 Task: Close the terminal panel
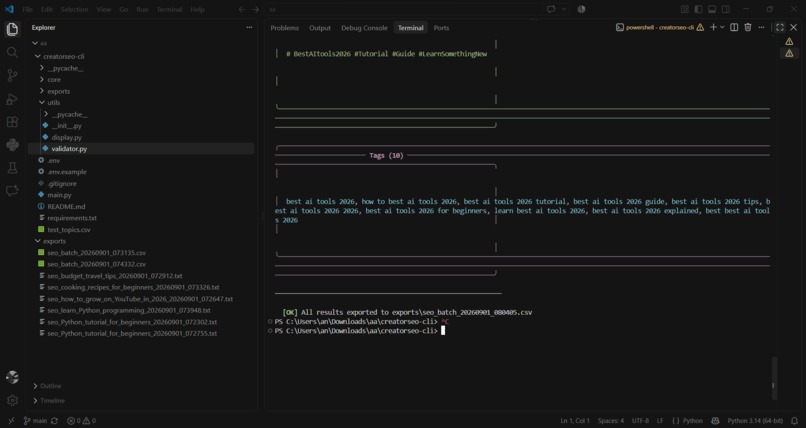[x=793, y=27]
